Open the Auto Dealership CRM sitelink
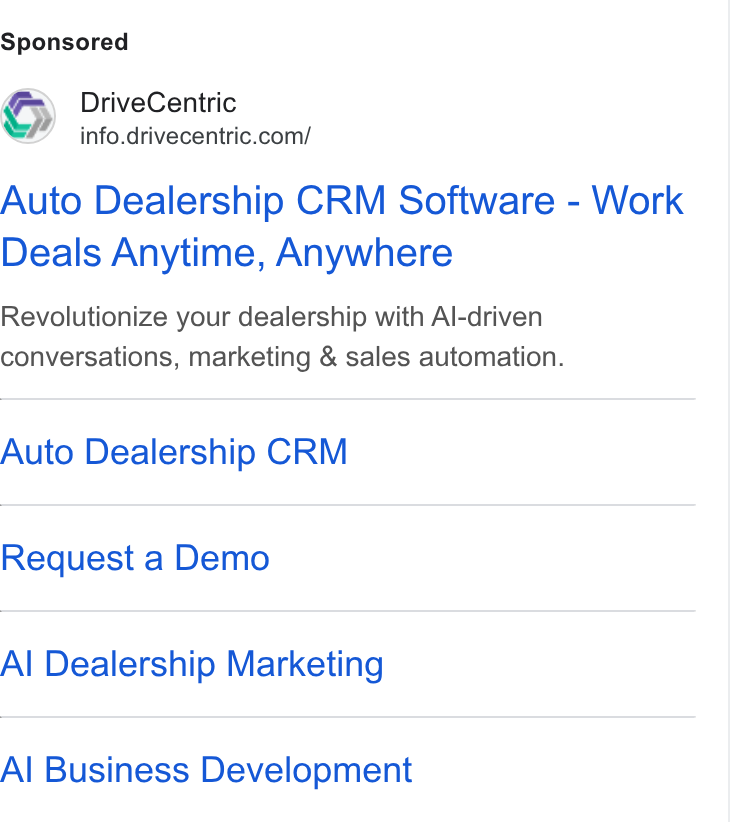This screenshot has width=730, height=822. click(x=173, y=452)
